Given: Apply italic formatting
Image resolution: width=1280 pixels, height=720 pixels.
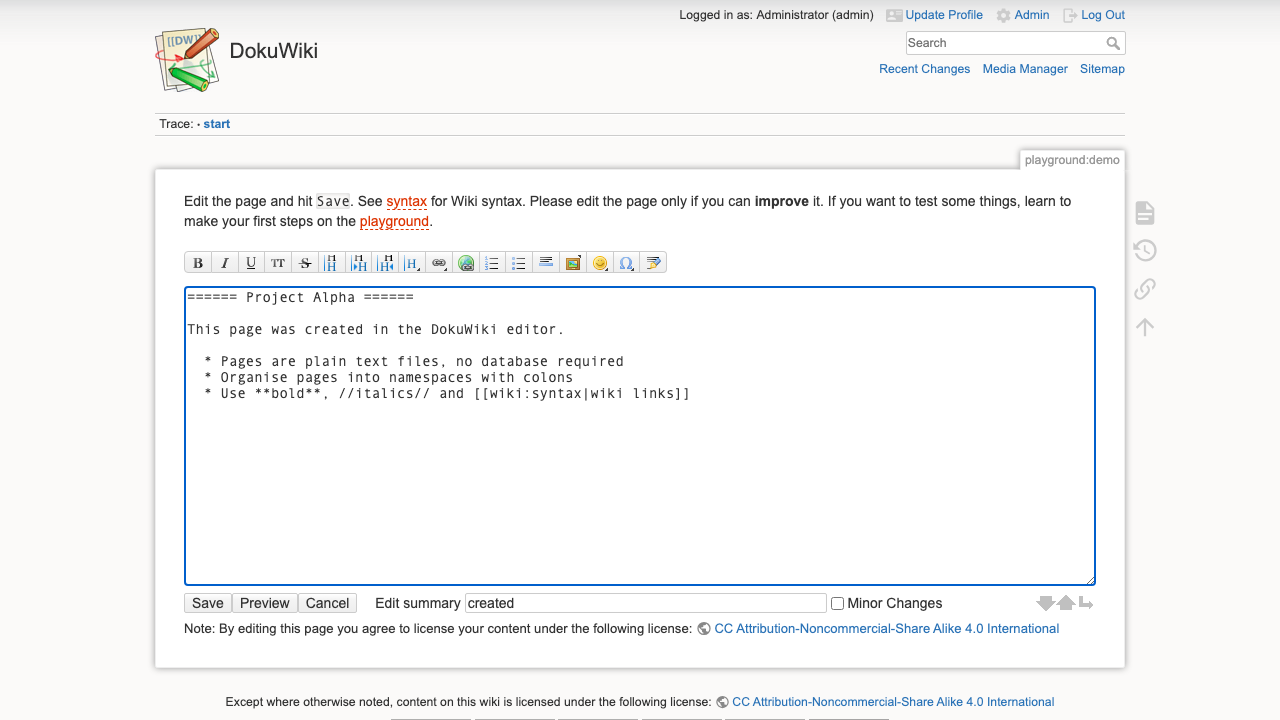Looking at the screenshot, I should pos(225,263).
